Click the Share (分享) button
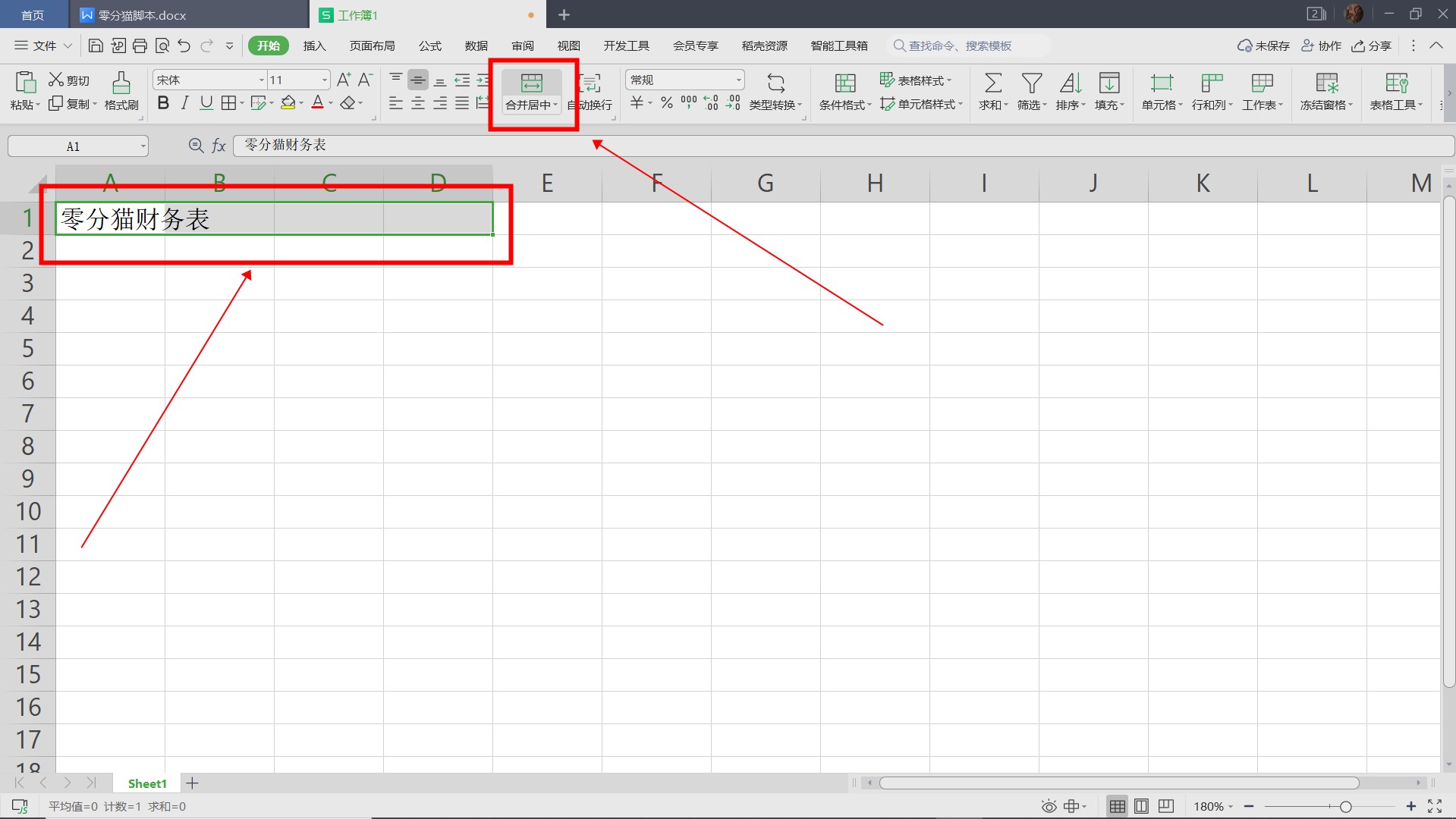 click(1371, 46)
